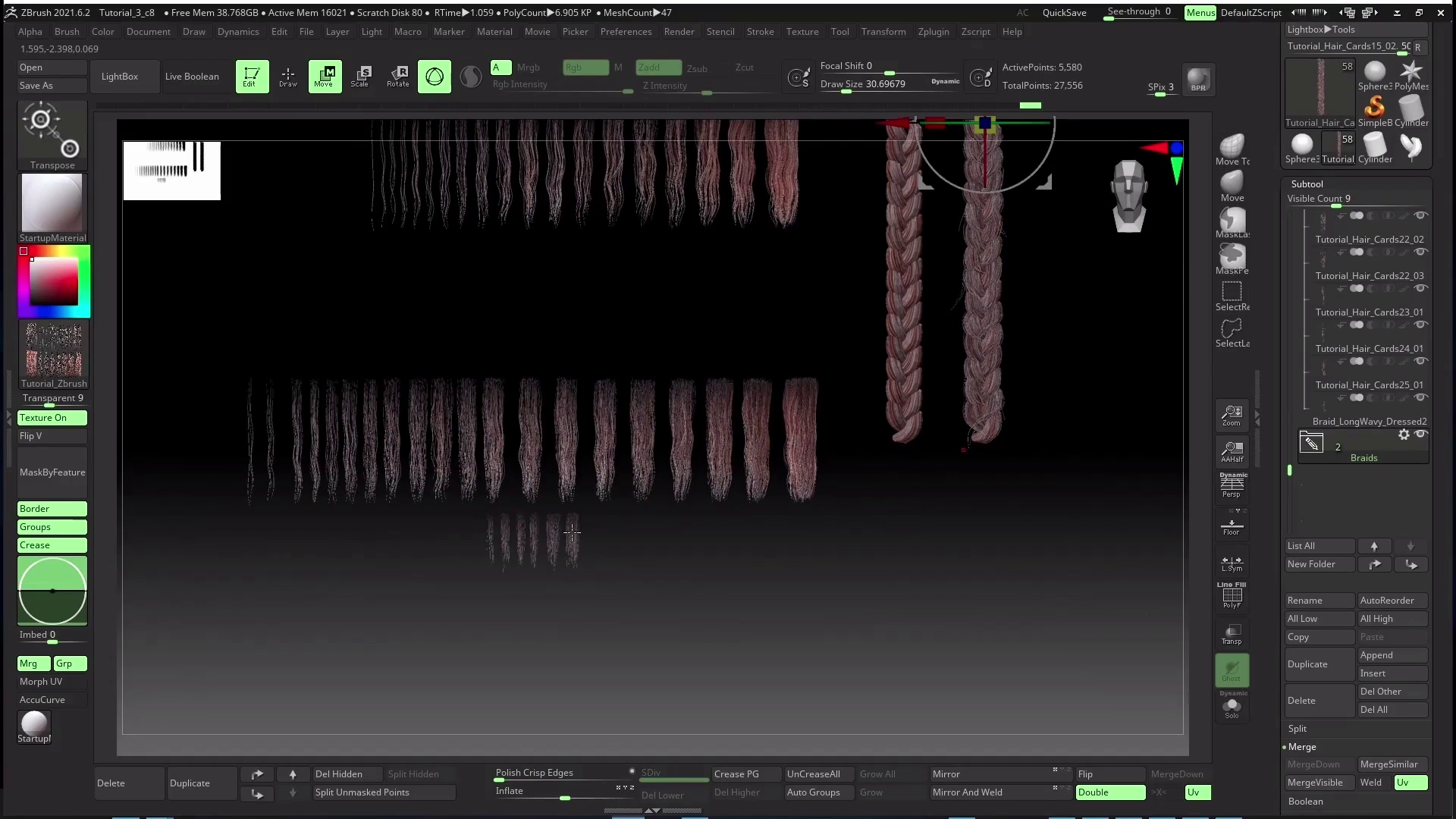Viewport: 1456px width, 819px height.
Task: Toggle the Floor grid icon
Action: point(1232,523)
